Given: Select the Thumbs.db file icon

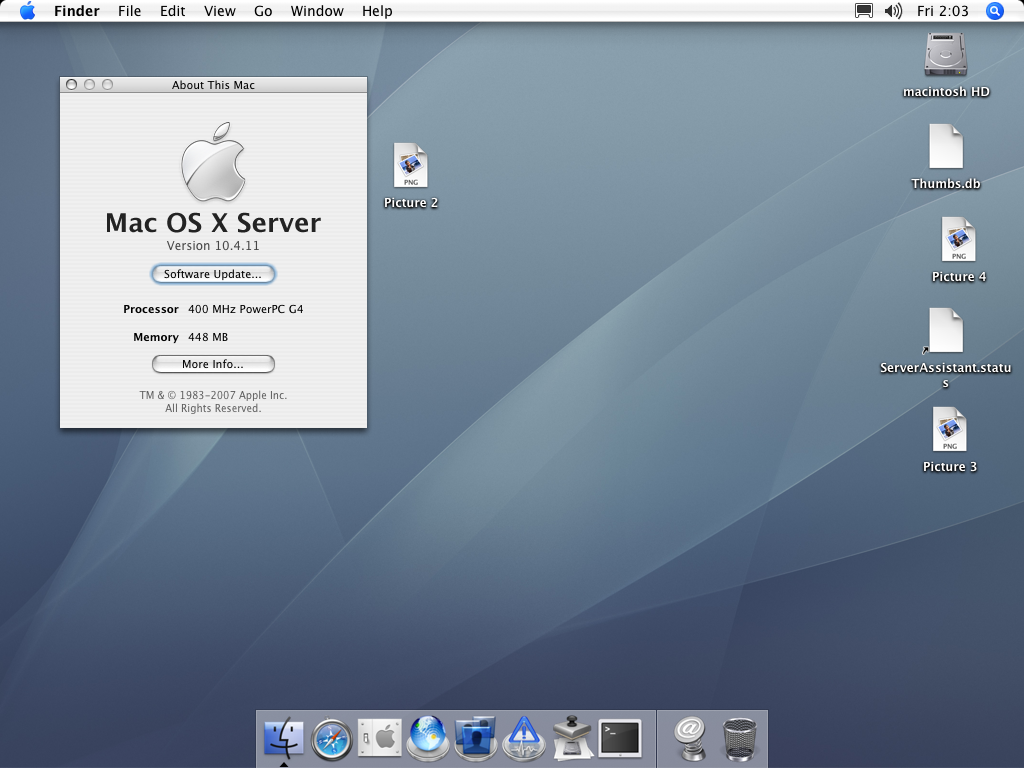Looking at the screenshot, I should 946,146.
